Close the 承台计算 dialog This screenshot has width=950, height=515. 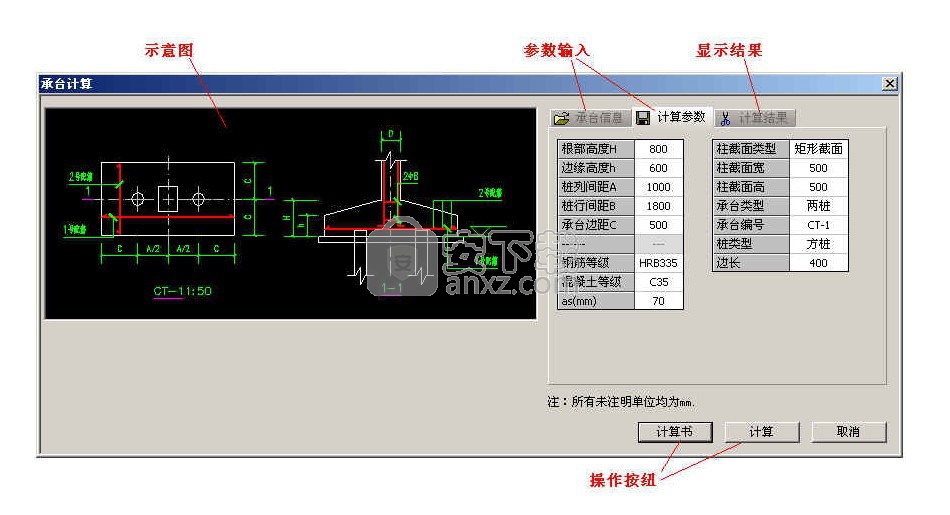point(889,84)
